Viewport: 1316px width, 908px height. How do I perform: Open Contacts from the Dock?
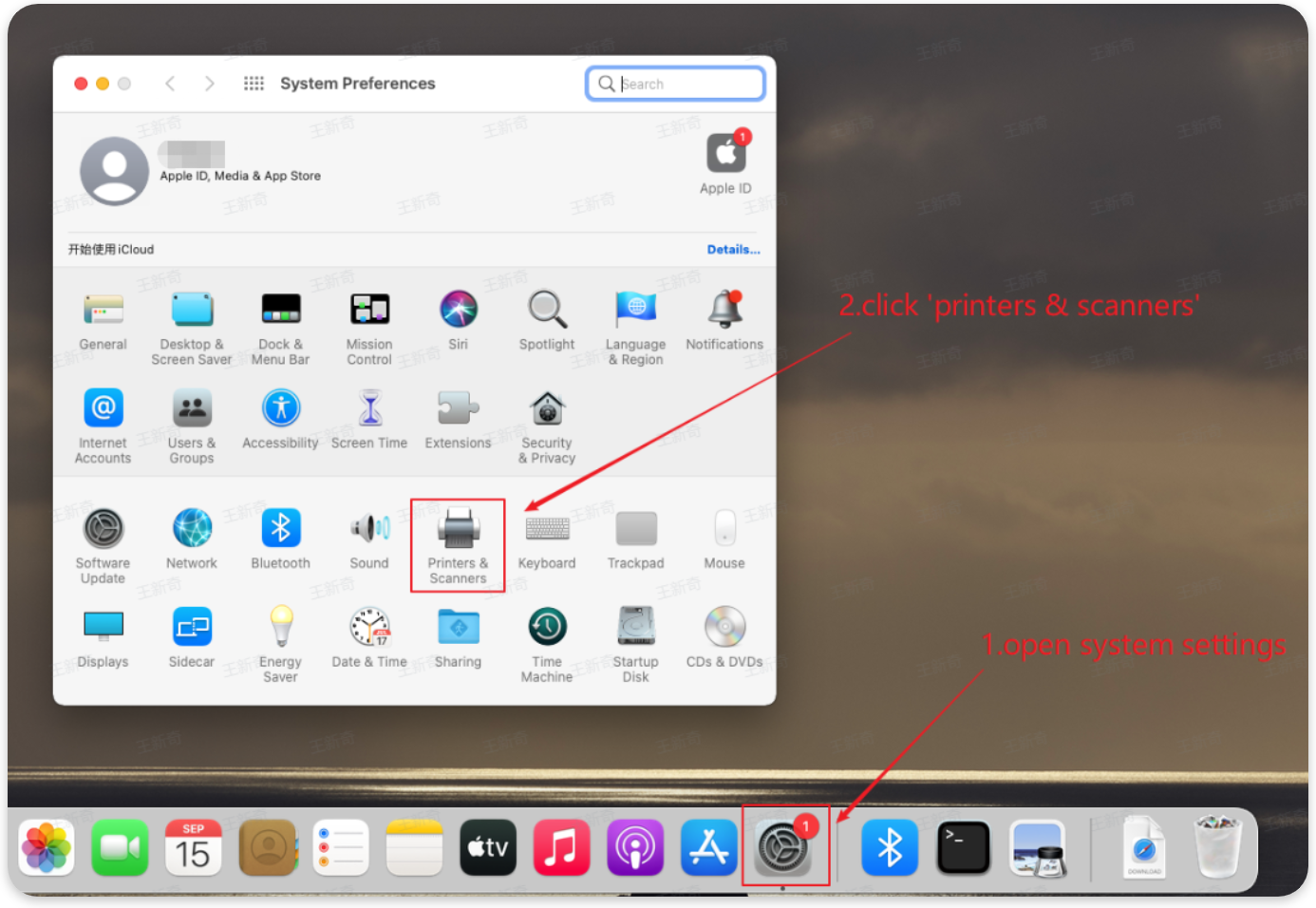268,847
